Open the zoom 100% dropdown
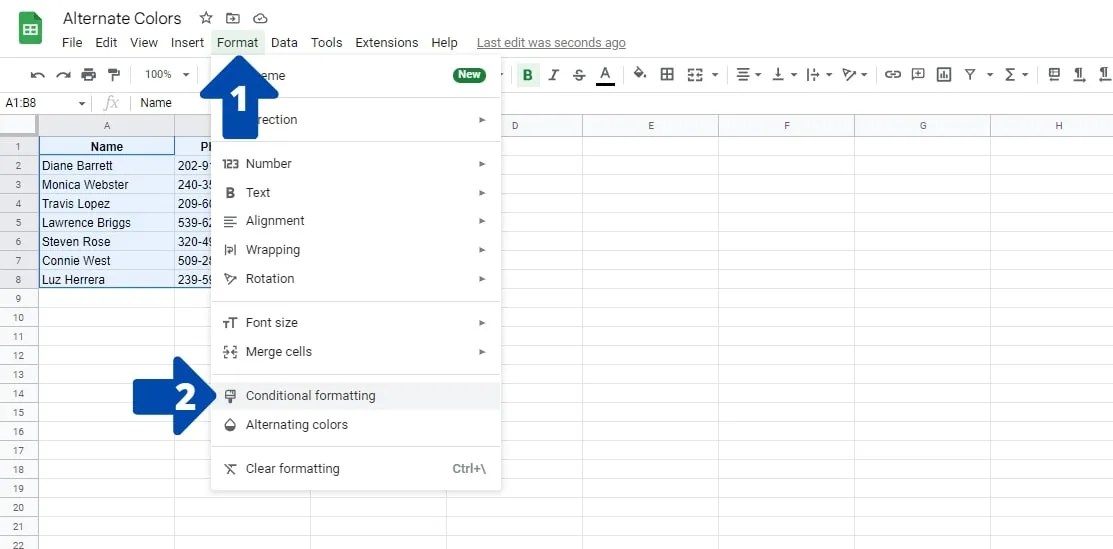1113x549 pixels. [167, 75]
